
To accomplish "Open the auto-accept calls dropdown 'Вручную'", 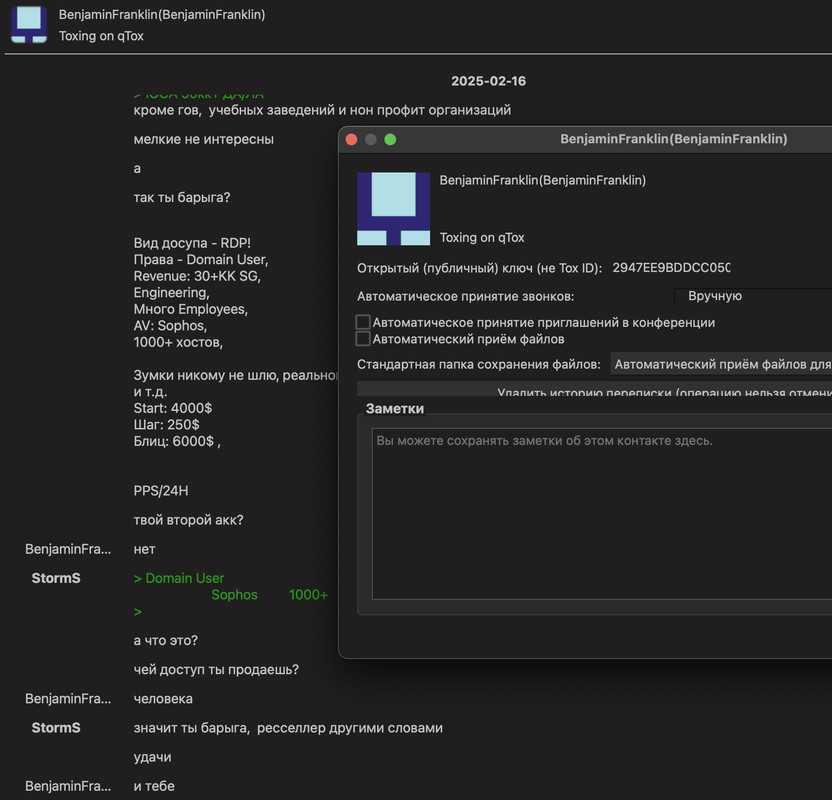I will [x=752, y=296].
